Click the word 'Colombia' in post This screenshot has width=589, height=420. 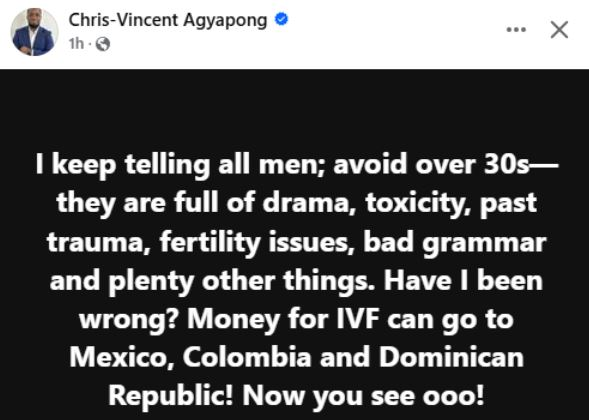pos(247,357)
